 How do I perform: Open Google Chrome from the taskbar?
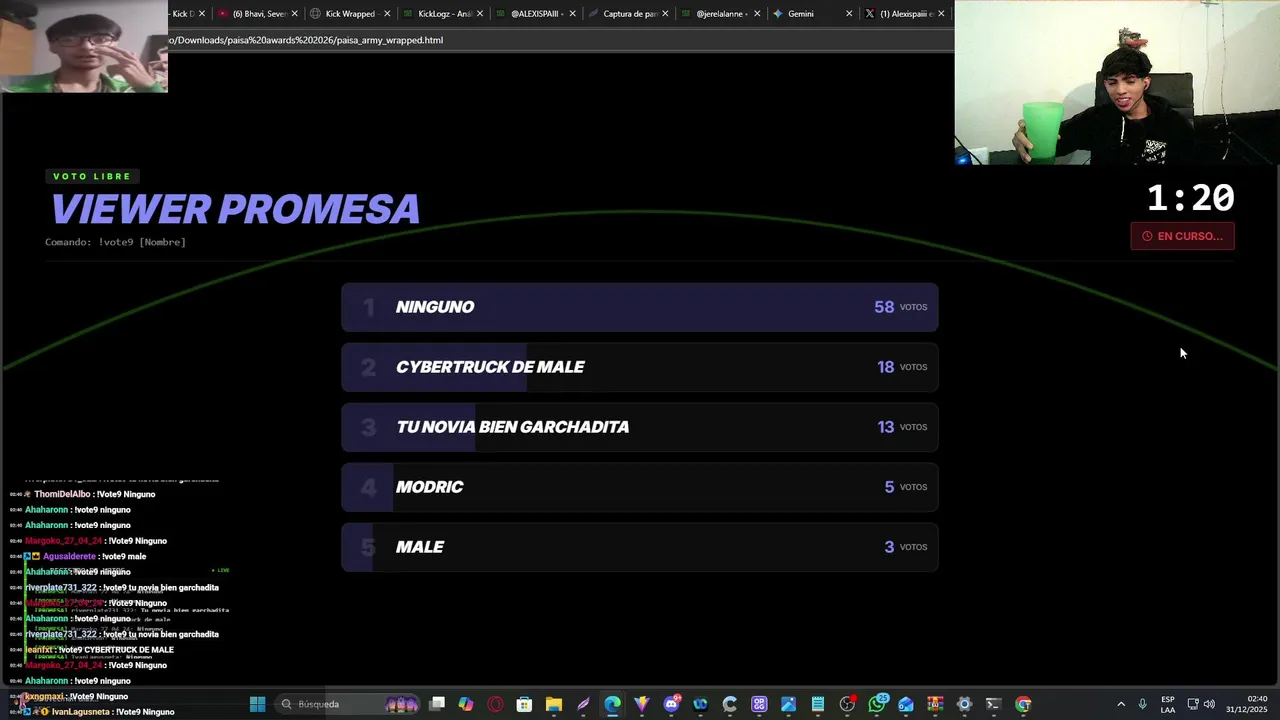tap(1023, 704)
